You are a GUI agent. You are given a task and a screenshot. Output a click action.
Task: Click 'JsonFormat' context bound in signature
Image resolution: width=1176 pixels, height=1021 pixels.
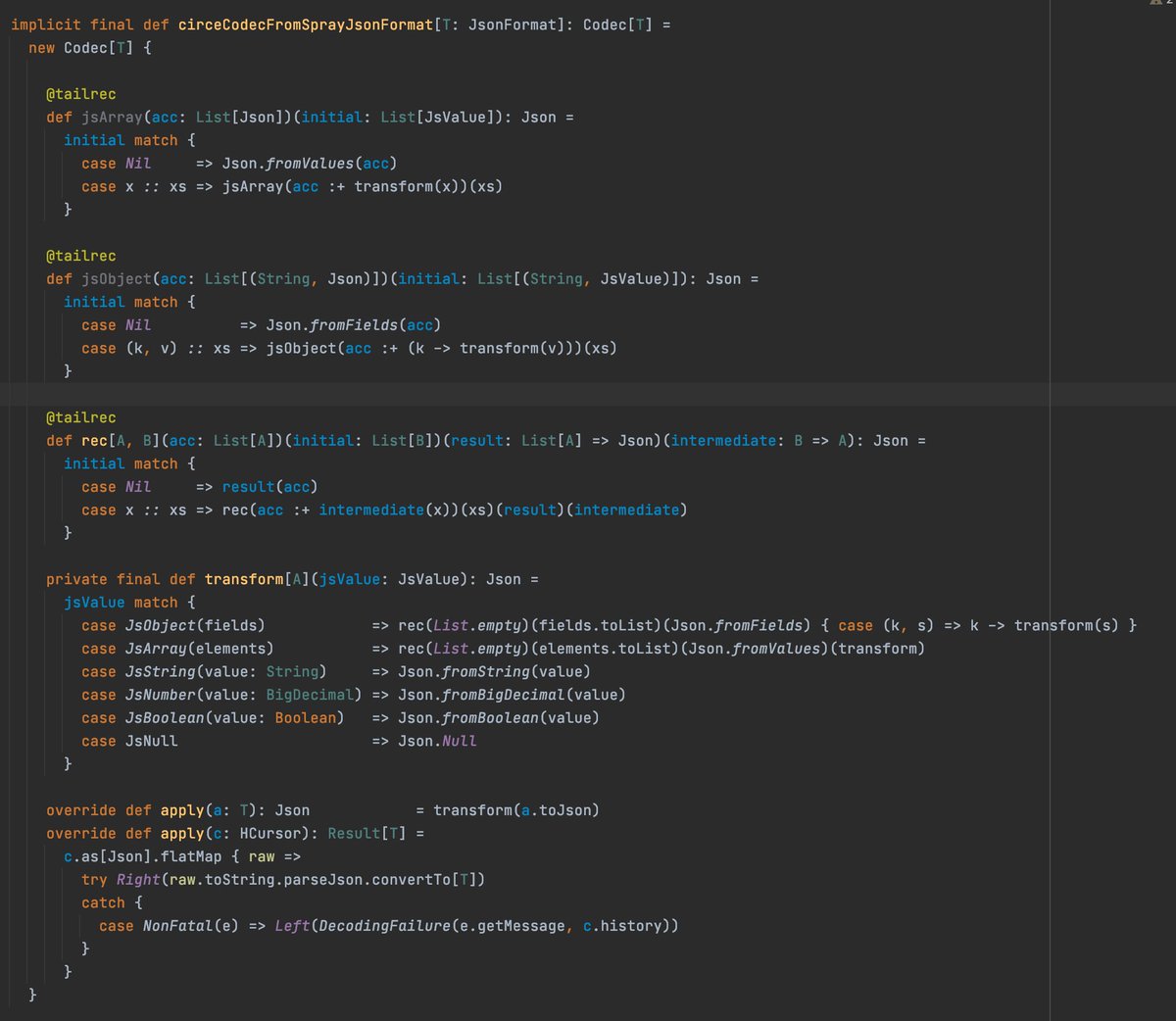point(512,24)
